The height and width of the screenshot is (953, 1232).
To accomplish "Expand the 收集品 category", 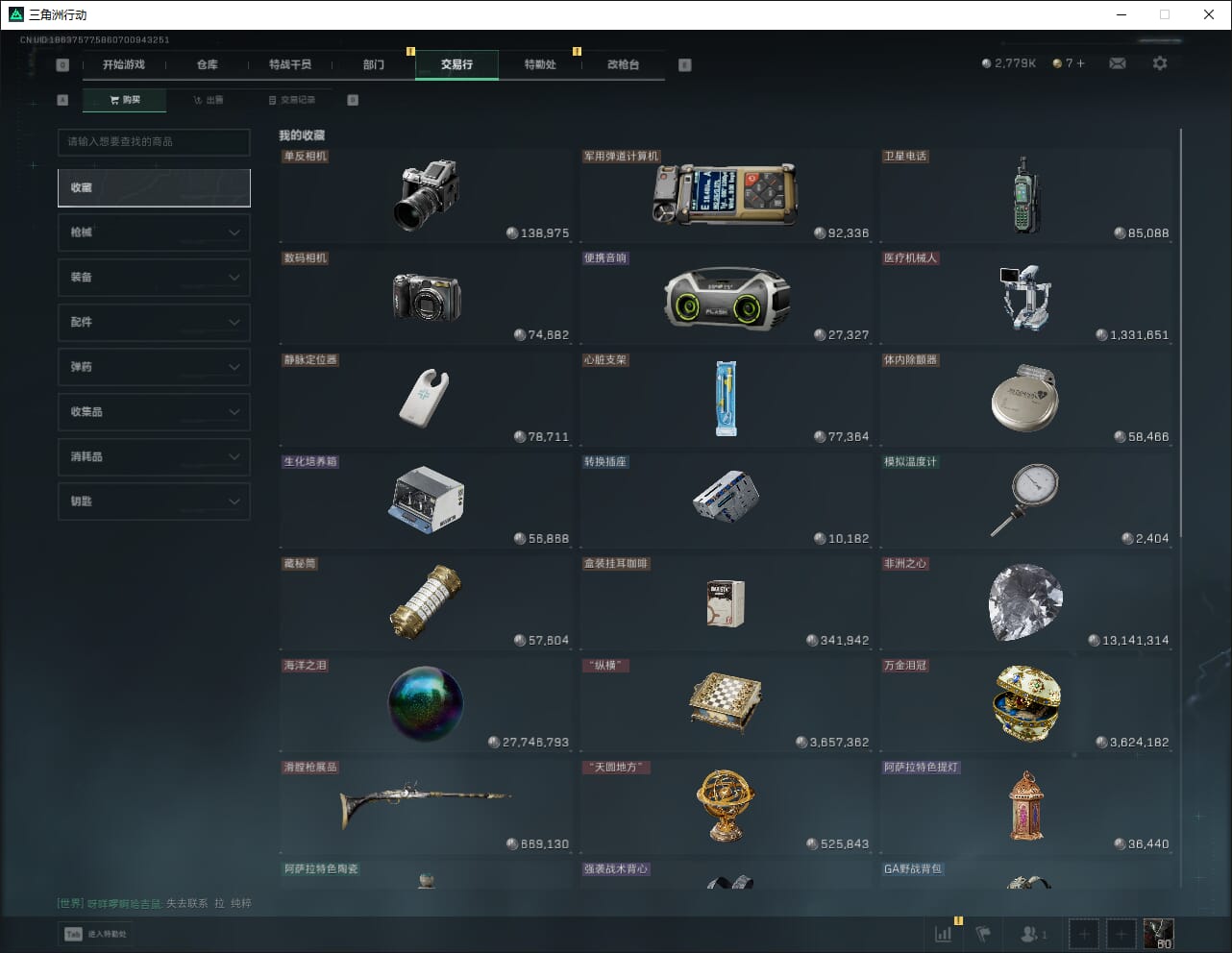I will coord(154,412).
